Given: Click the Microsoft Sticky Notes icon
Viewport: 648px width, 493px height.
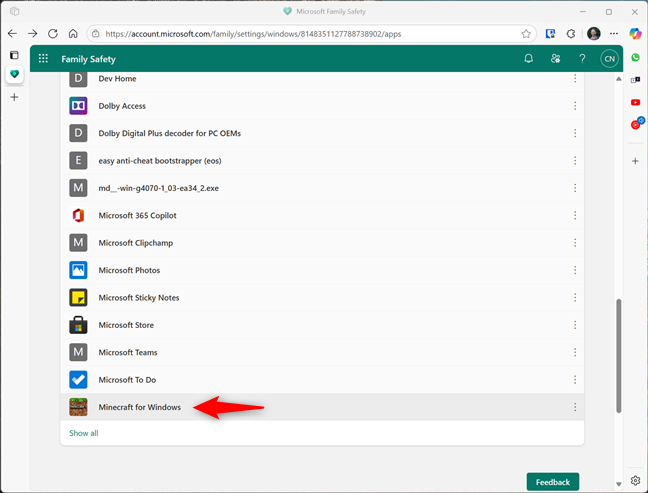Looking at the screenshot, I should point(78,298).
